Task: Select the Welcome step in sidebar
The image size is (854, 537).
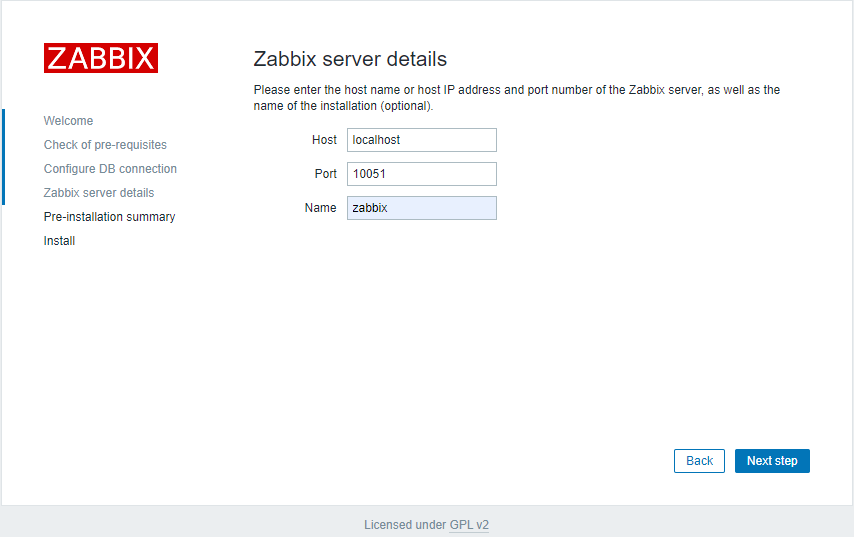Action: (x=68, y=121)
